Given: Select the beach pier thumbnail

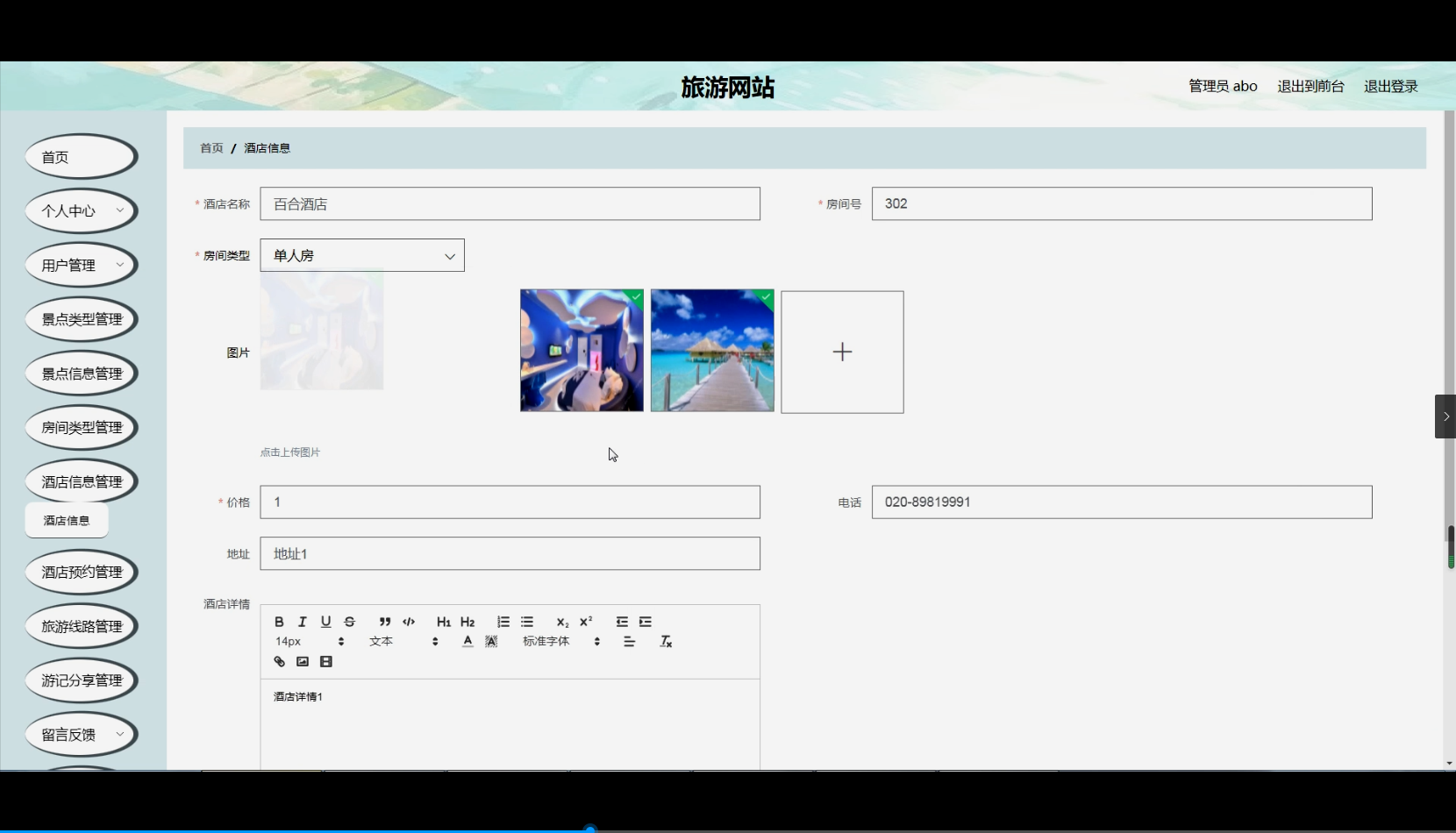Looking at the screenshot, I should pos(712,351).
